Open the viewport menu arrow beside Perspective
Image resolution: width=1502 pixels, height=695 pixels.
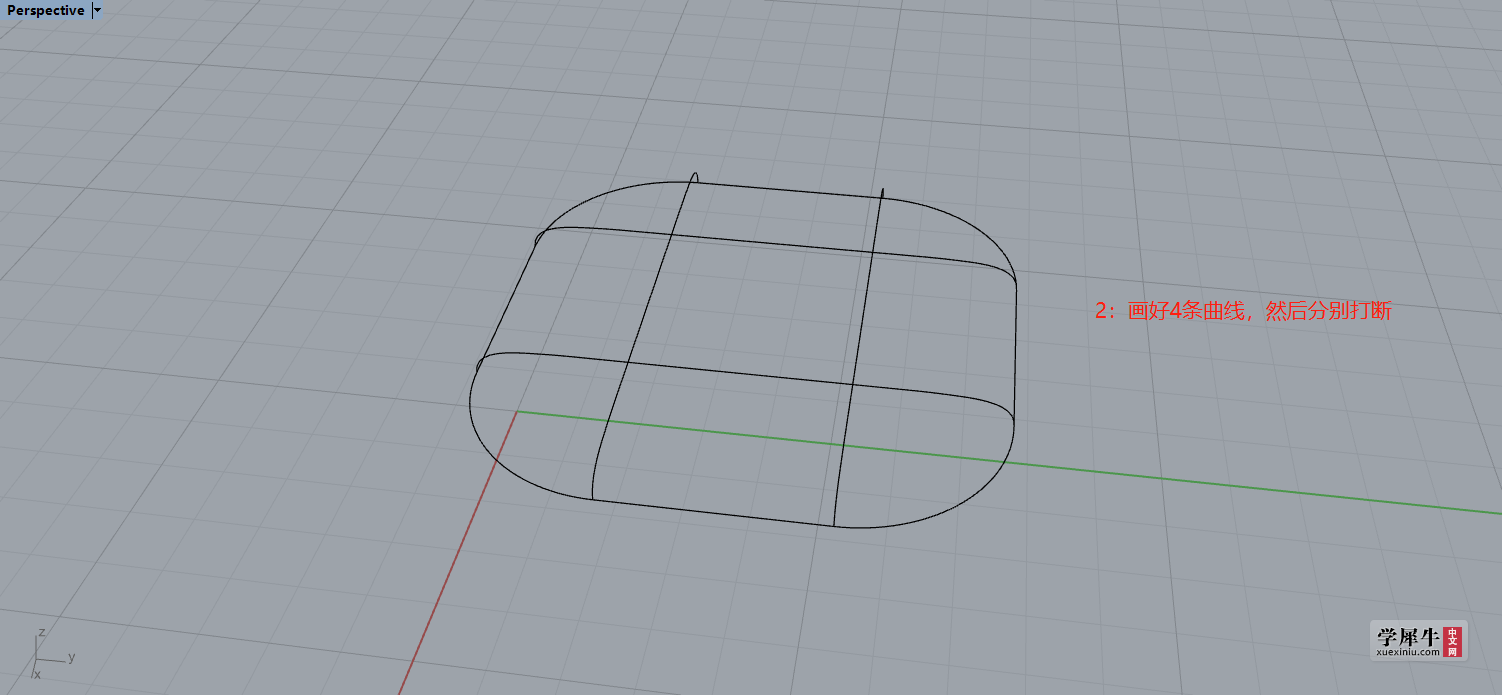(97, 11)
